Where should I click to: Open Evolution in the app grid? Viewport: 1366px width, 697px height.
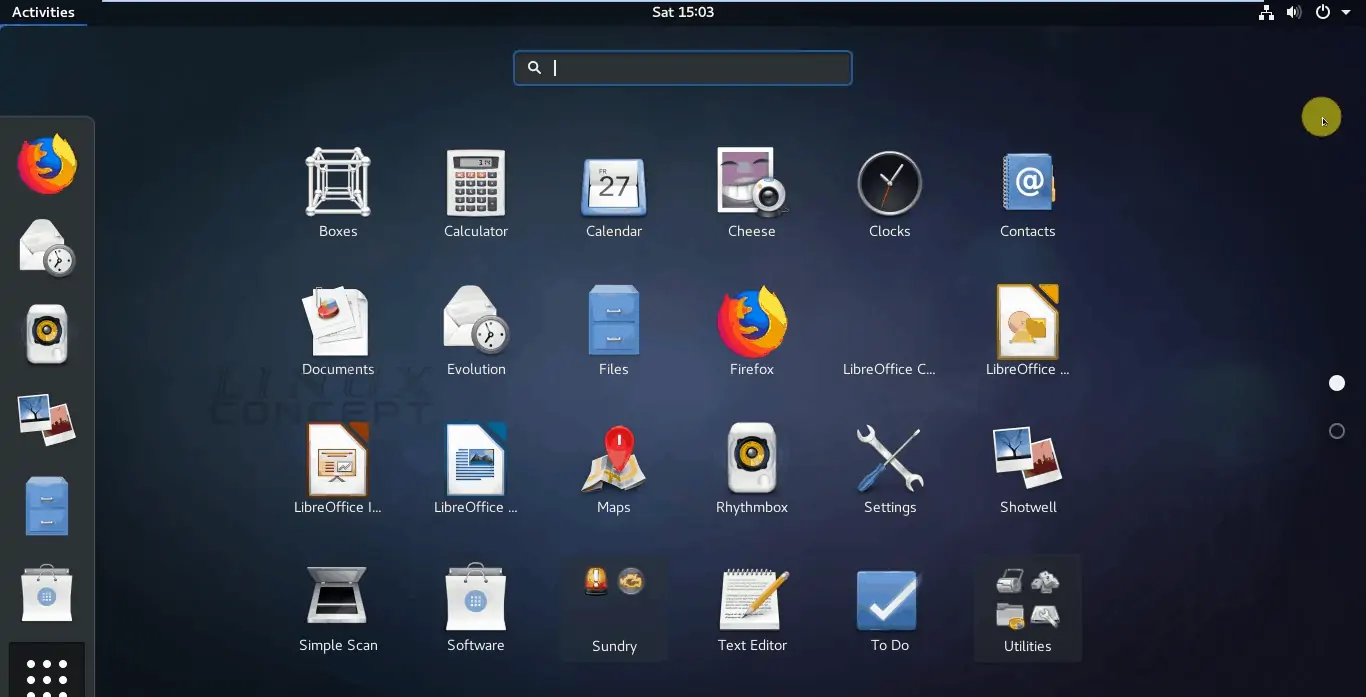476,331
